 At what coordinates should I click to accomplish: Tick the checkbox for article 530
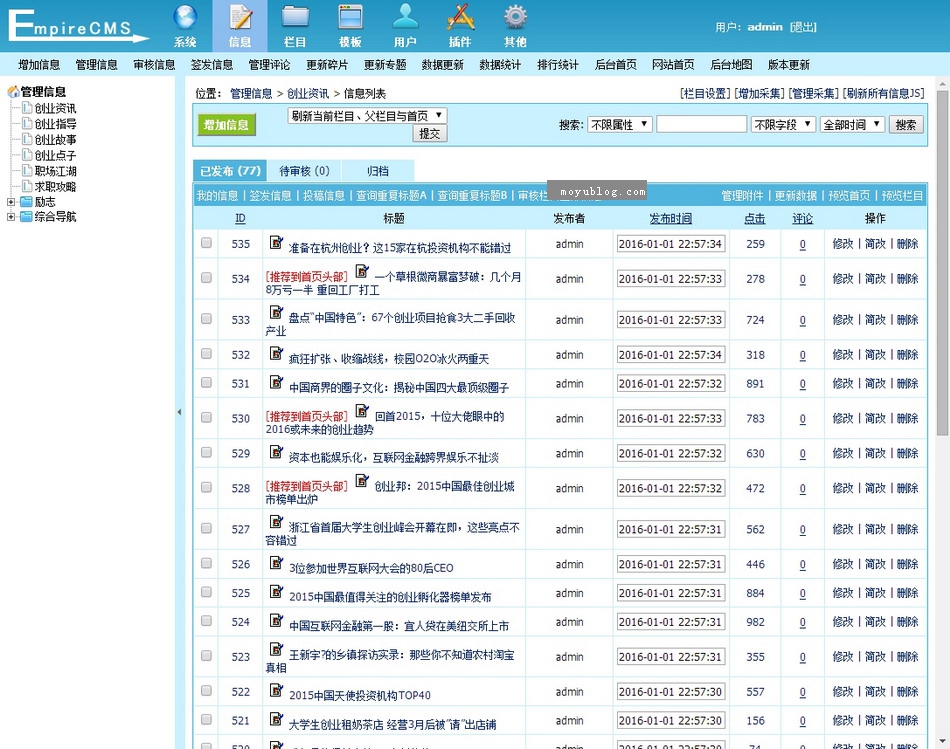(207, 417)
